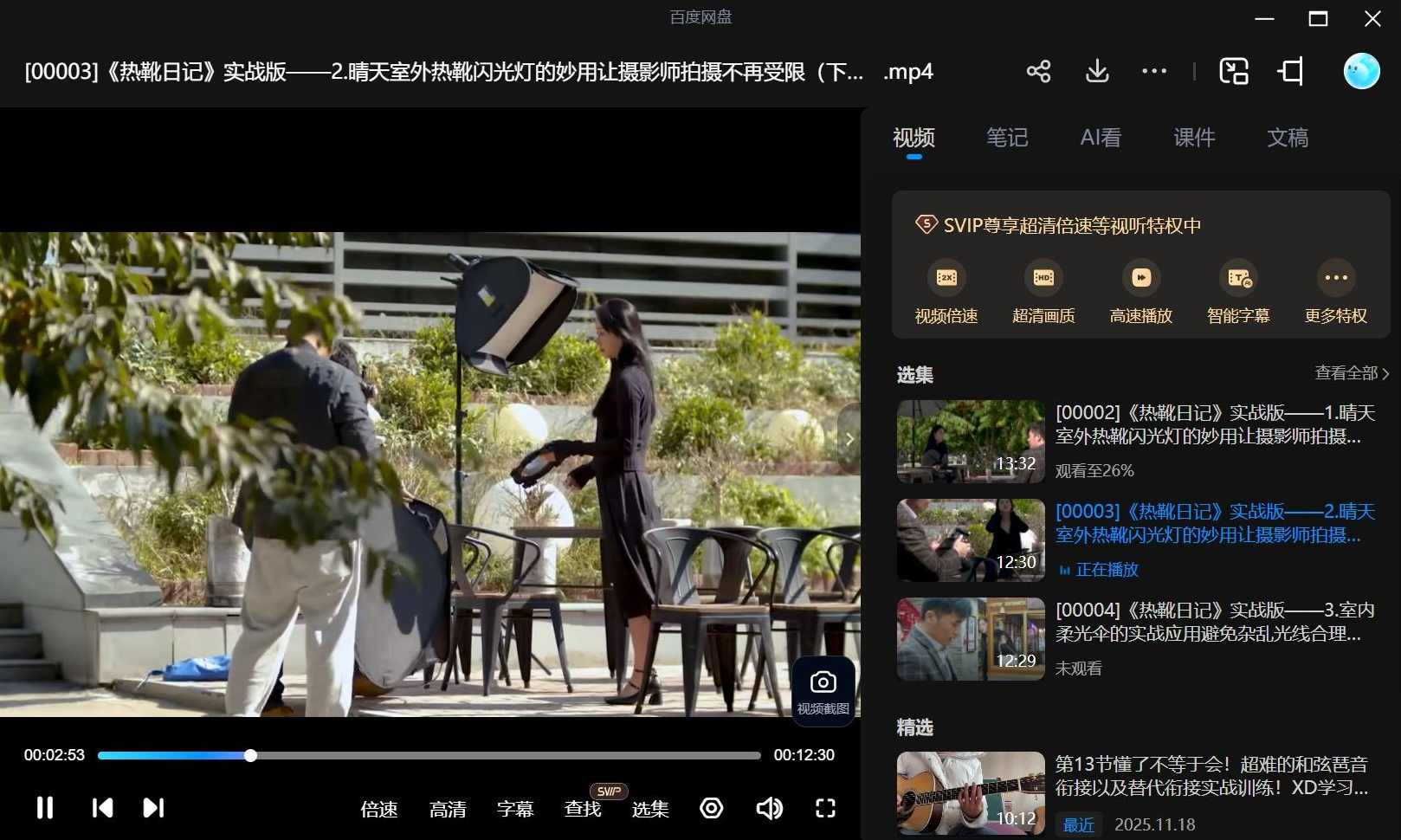This screenshot has height=840, width=1401.
Task: Expand the next page chevron on the video
Action: (849, 440)
